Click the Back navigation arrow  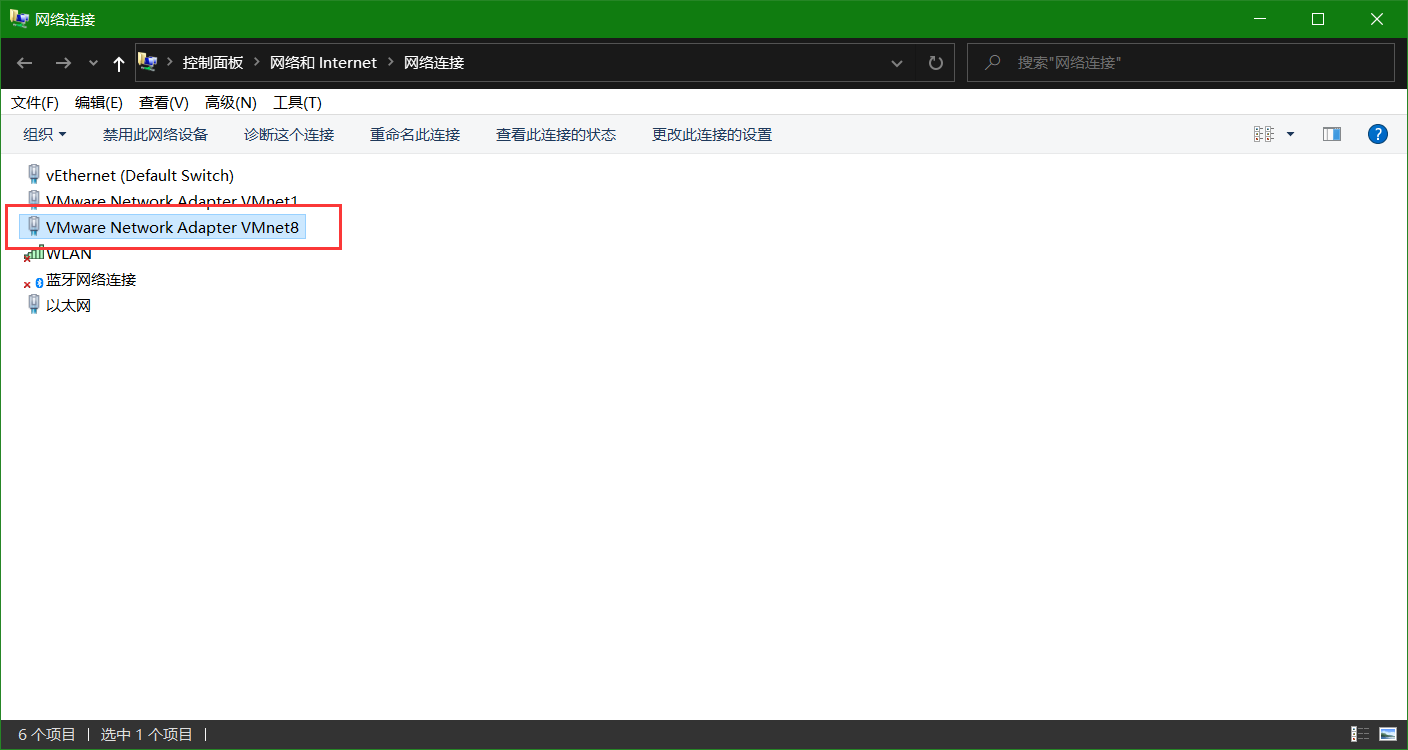click(x=25, y=63)
